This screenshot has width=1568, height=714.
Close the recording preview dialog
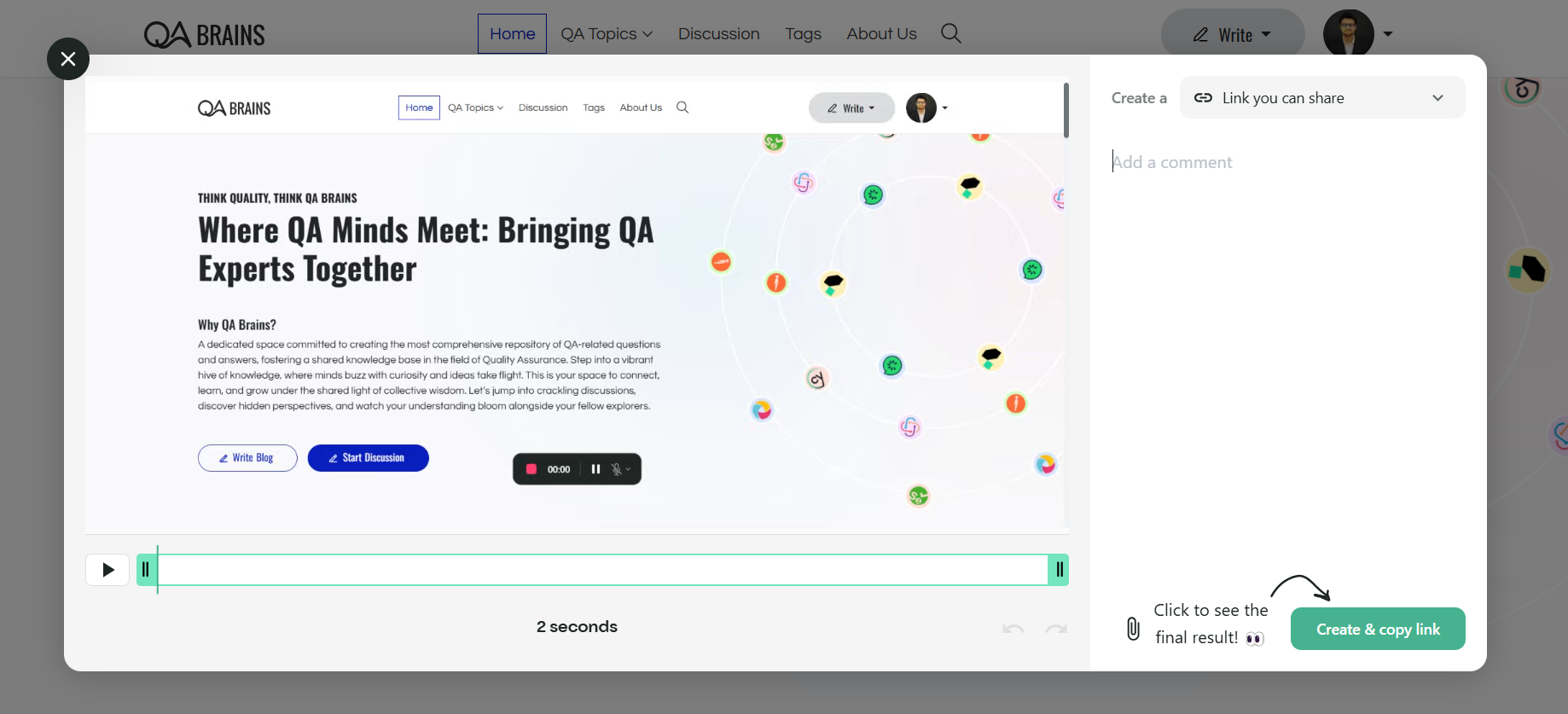[x=68, y=59]
